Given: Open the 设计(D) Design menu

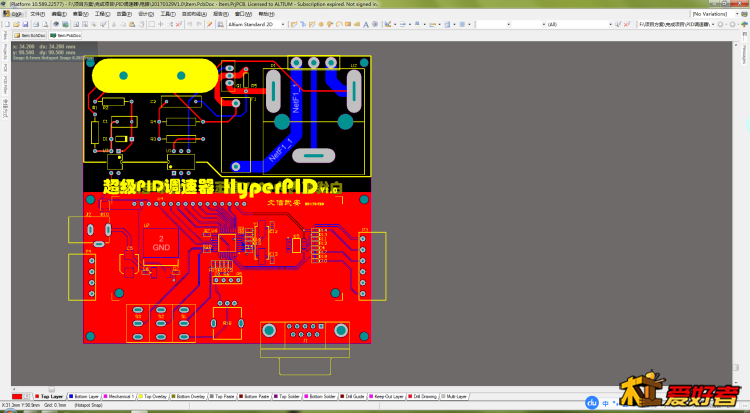Looking at the screenshot, I should (146, 14).
